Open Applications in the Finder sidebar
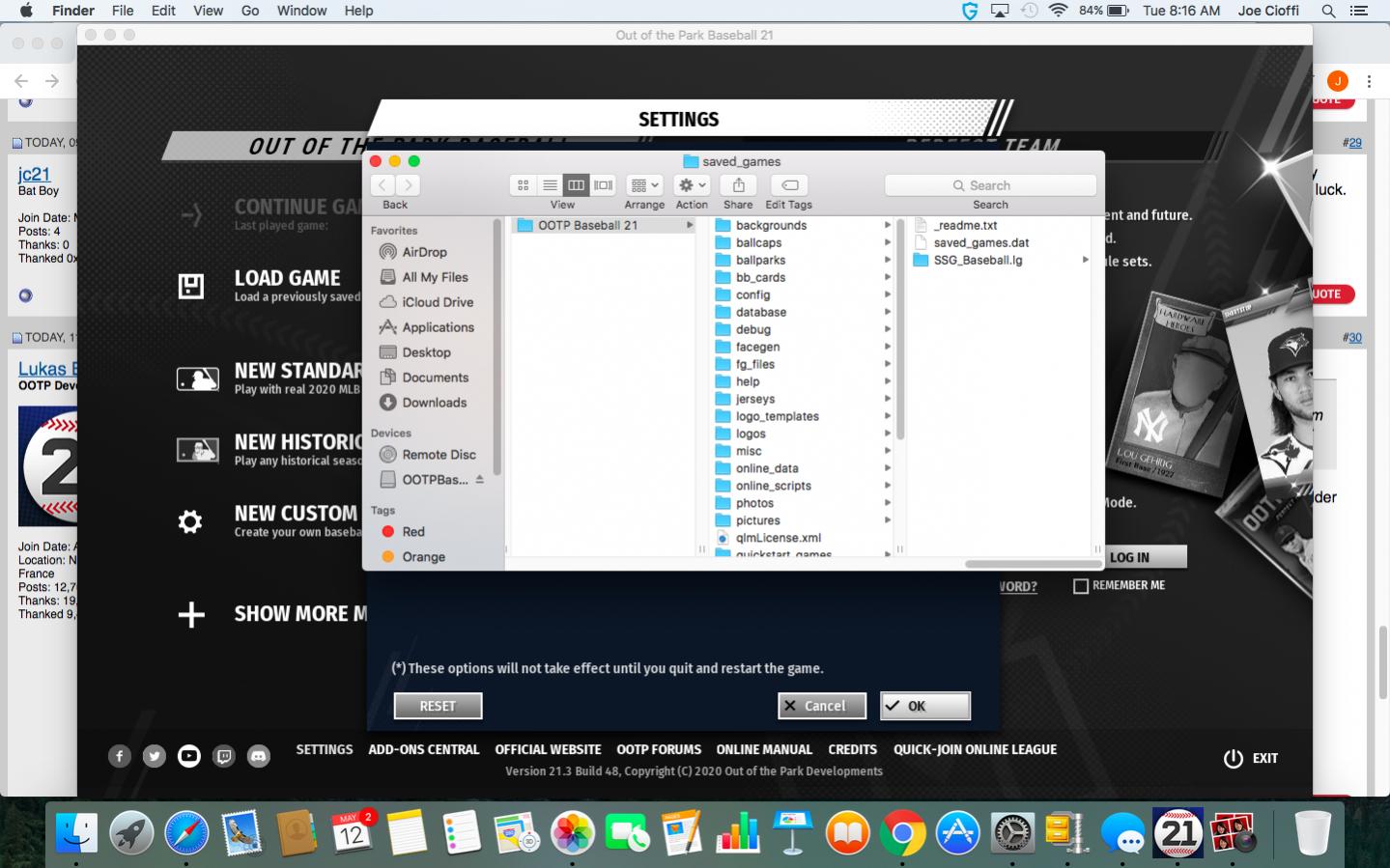1390x868 pixels. (x=438, y=327)
